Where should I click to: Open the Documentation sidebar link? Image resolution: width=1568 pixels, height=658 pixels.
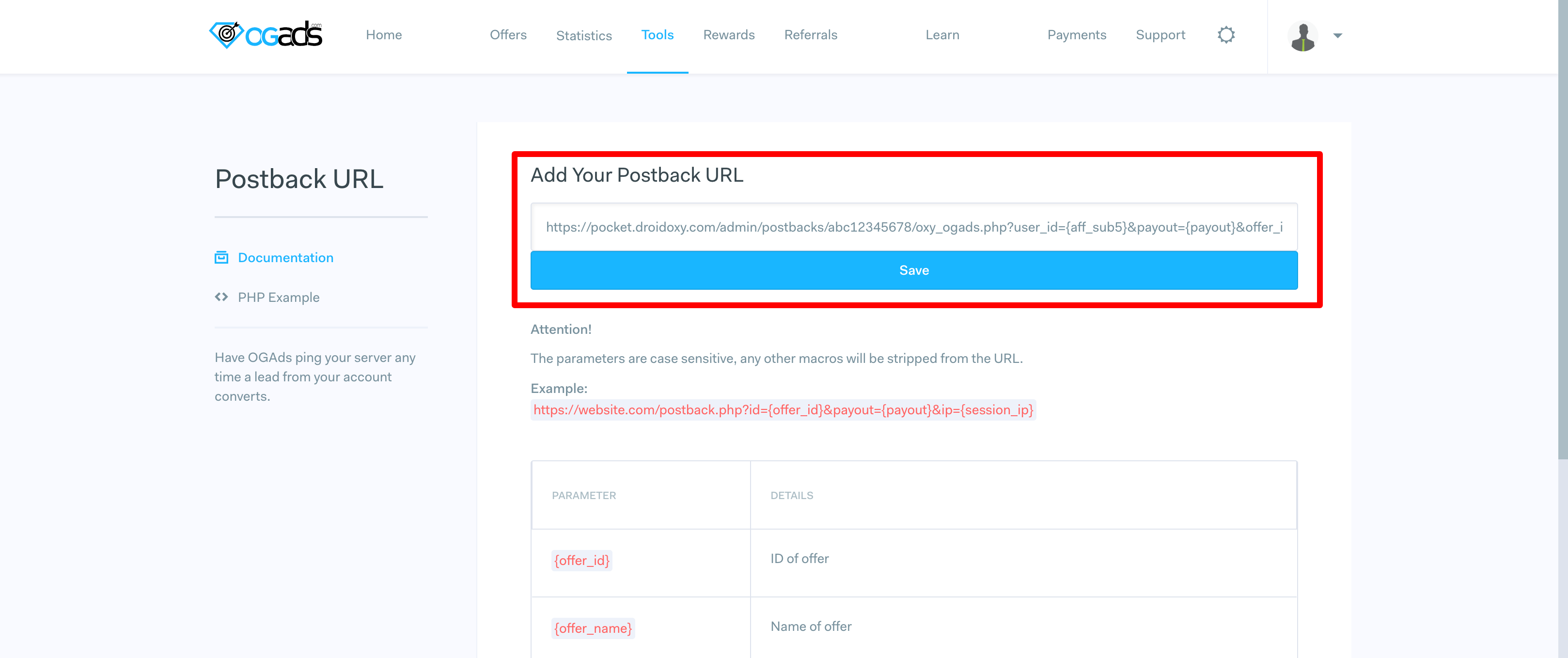285,257
